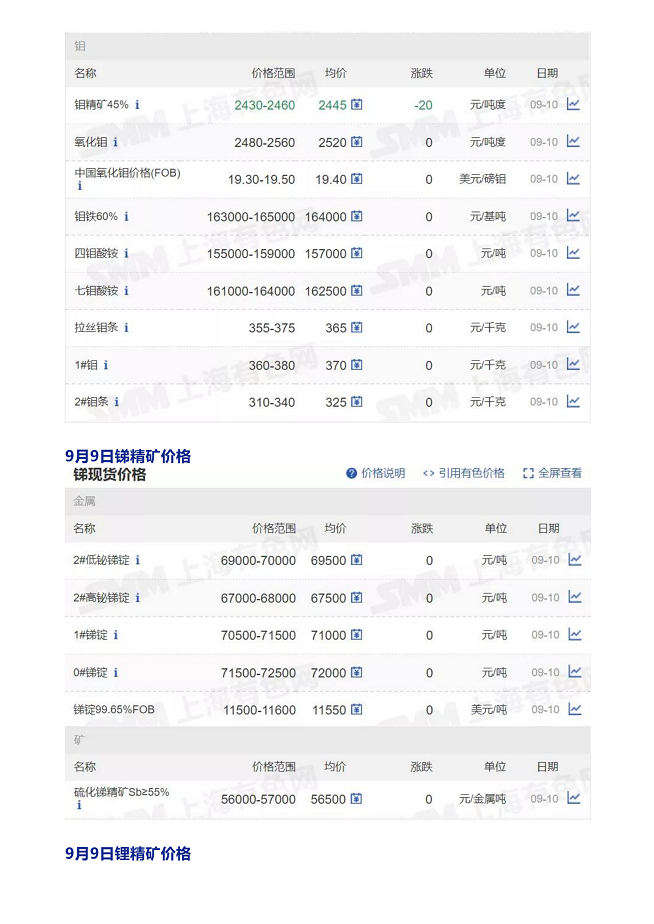
Task: Open the trend chart for 2#低铋锑锭
Action: pyautogui.click(x=574, y=560)
